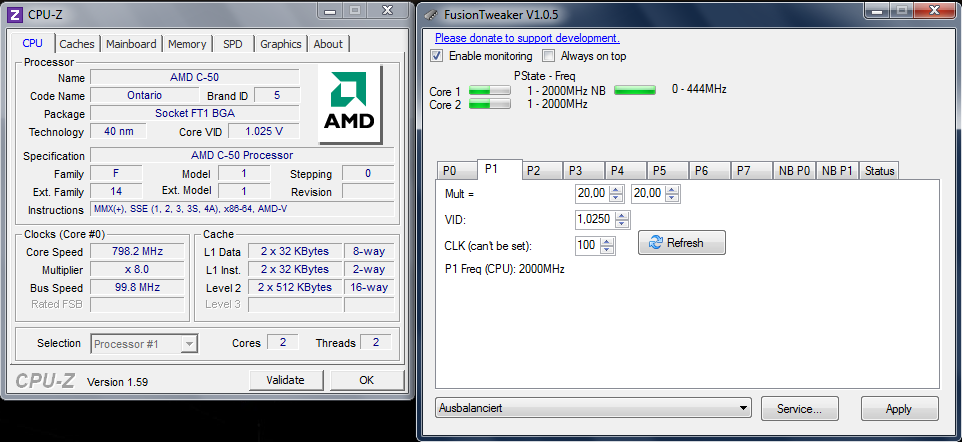Select the CPU tab in CPU-Z
Image resolution: width=962 pixels, height=442 pixels.
pos(33,43)
